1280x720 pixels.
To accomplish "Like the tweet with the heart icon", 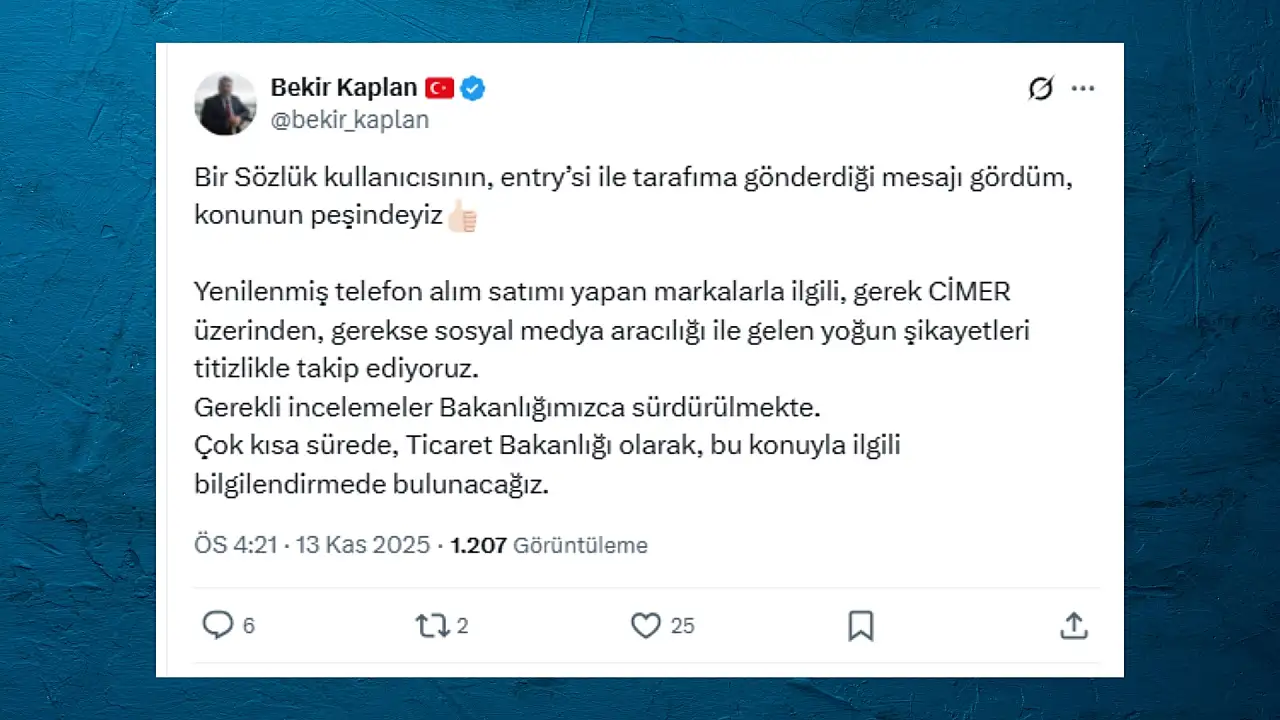I will [x=646, y=626].
